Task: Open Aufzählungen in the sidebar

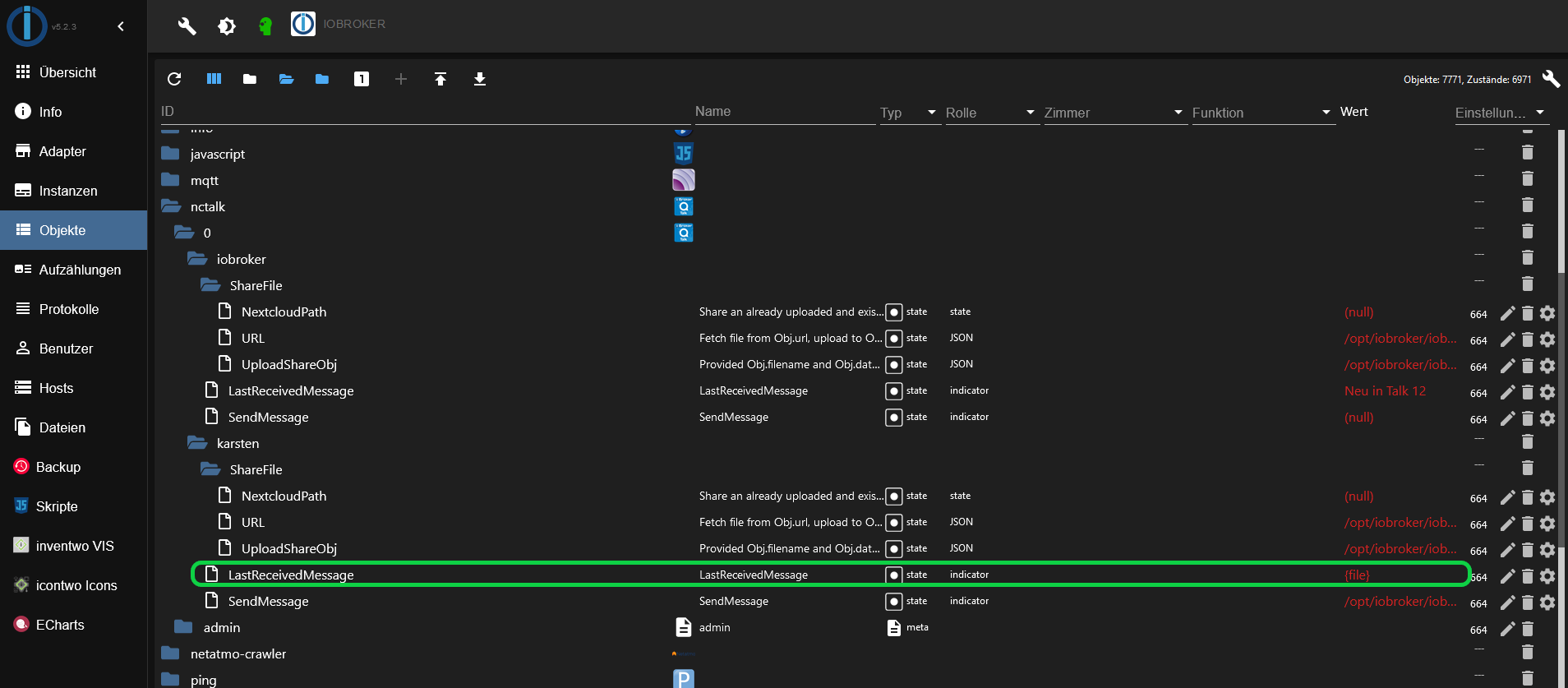Action: coord(73,270)
